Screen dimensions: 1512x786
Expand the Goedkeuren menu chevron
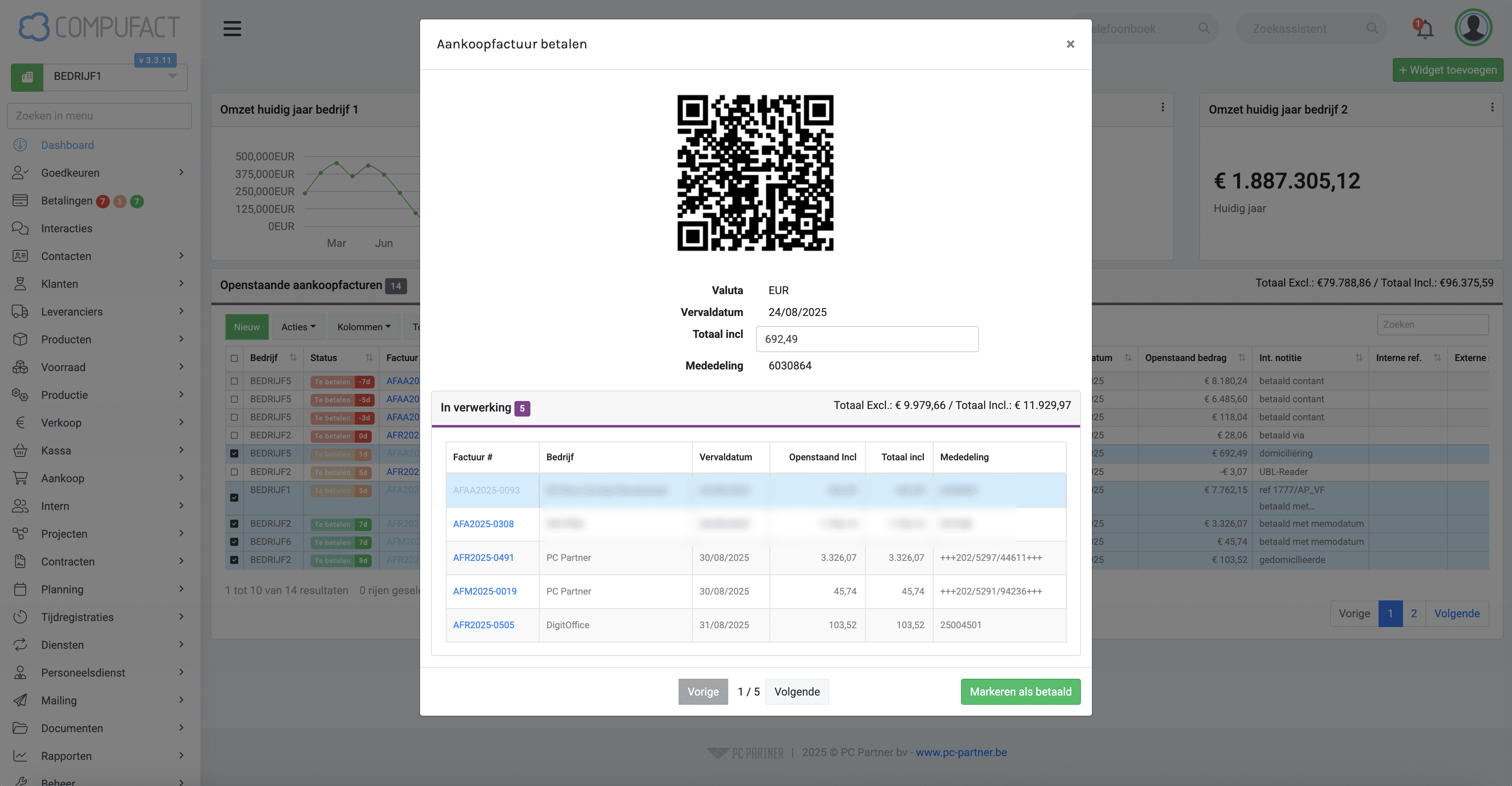click(181, 173)
